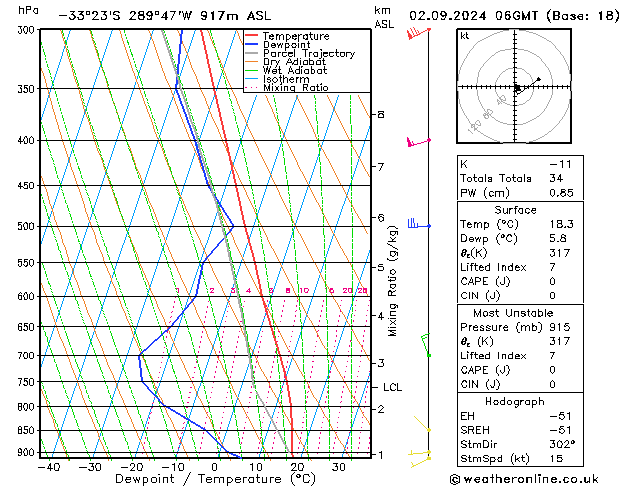Click the 850 pressure level label
The width and height of the screenshot is (629, 486).
(28, 430)
